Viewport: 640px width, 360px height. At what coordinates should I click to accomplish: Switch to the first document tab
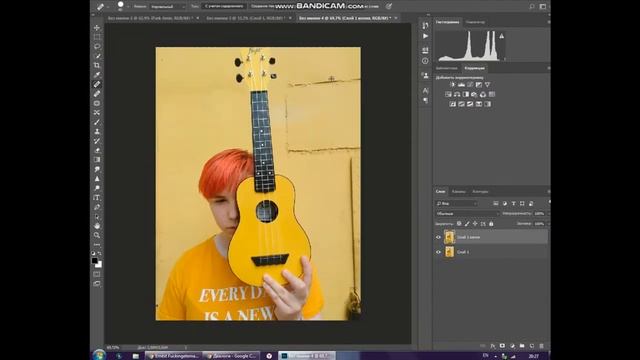click(150, 18)
